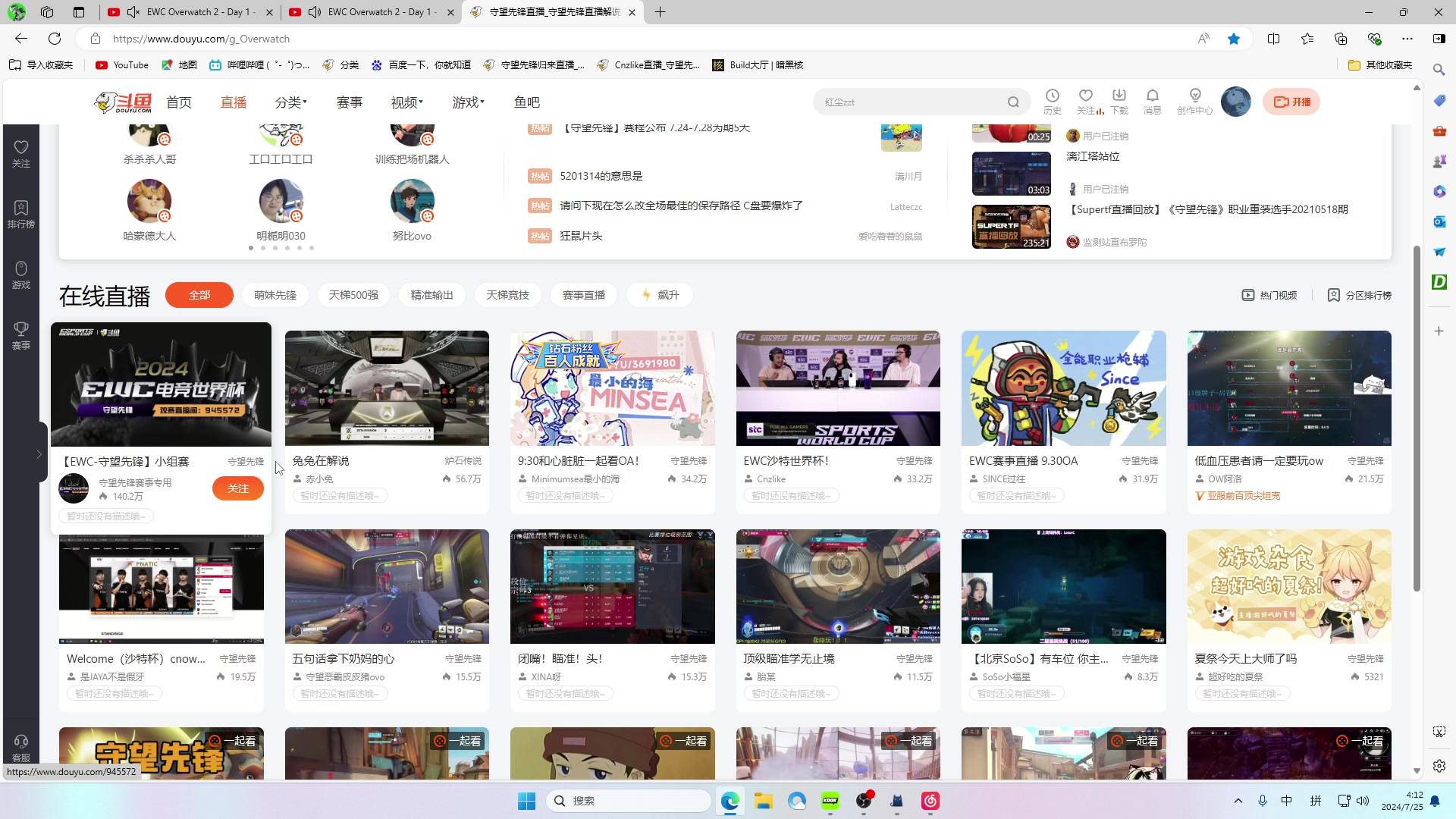Open the 兔兔在解说 stream thumbnail
The width and height of the screenshot is (1456, 819).
(x=387, y=388)
